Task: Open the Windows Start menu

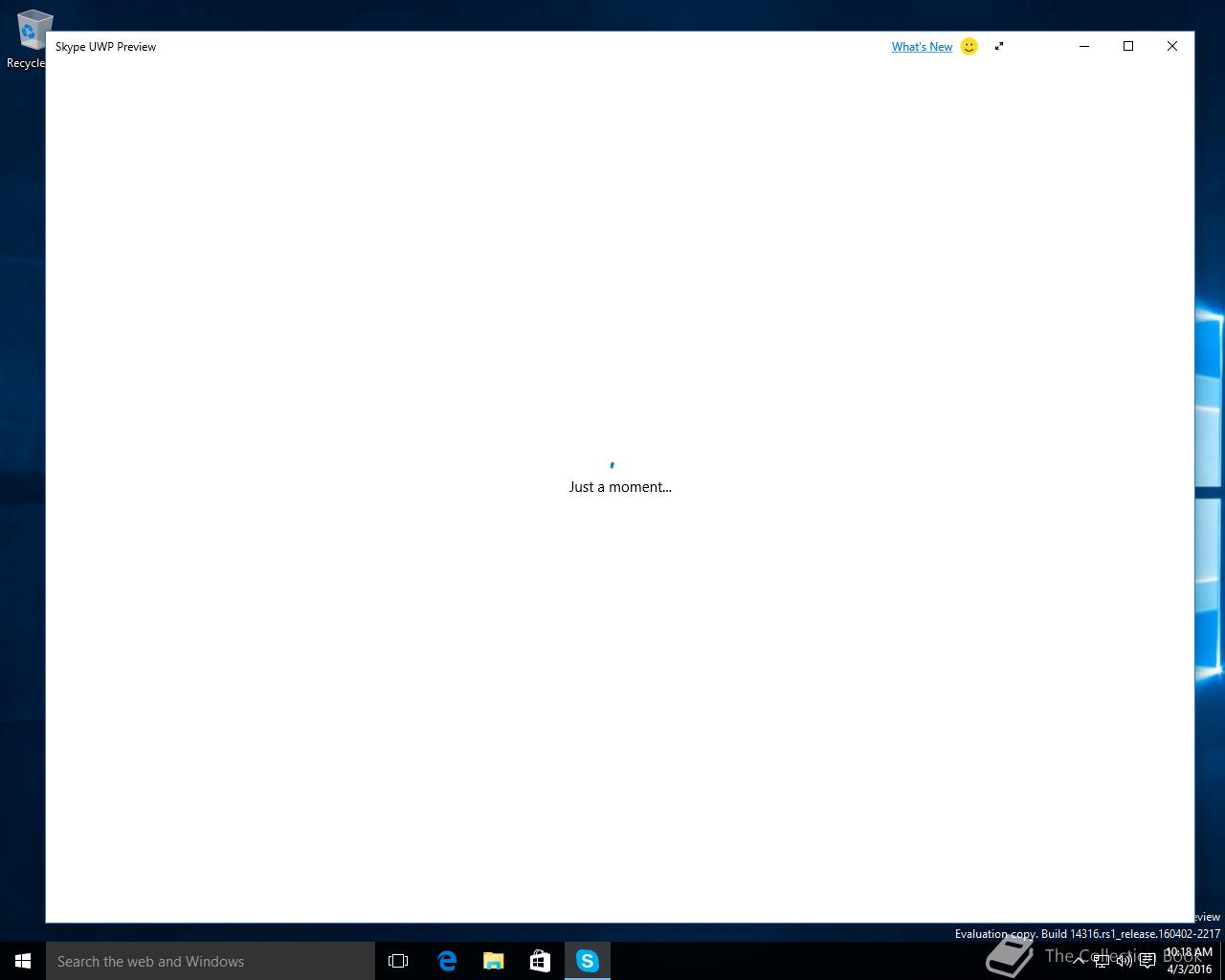Action: click(23, 961)
